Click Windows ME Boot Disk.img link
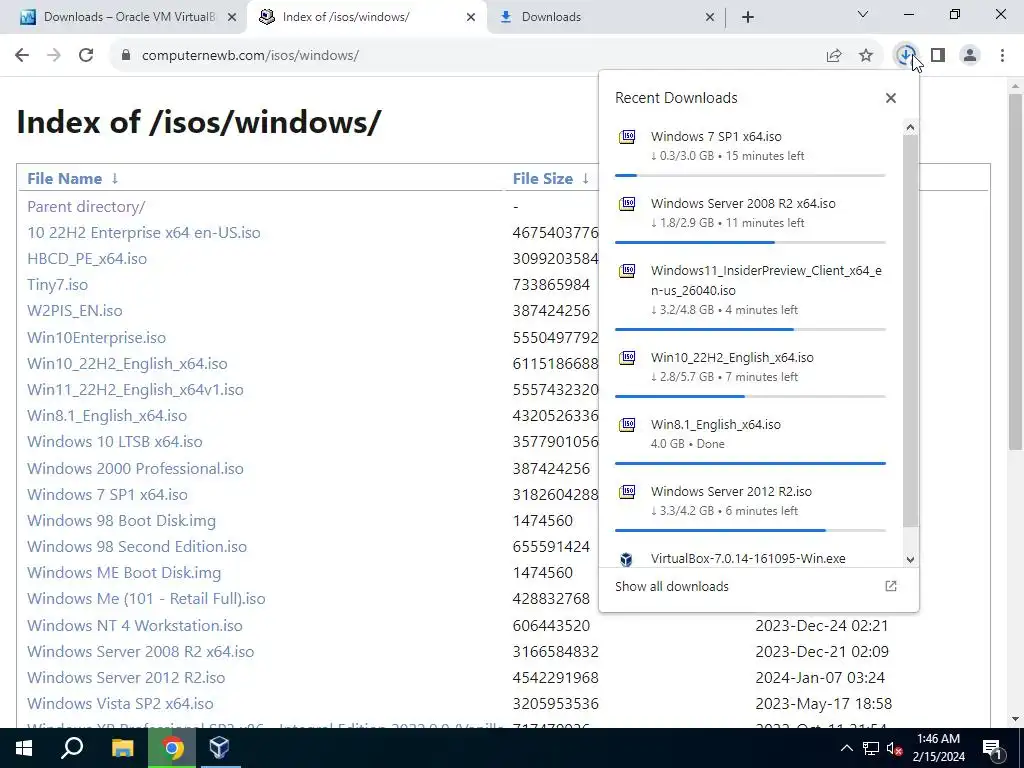 click(x=124, y=573)
